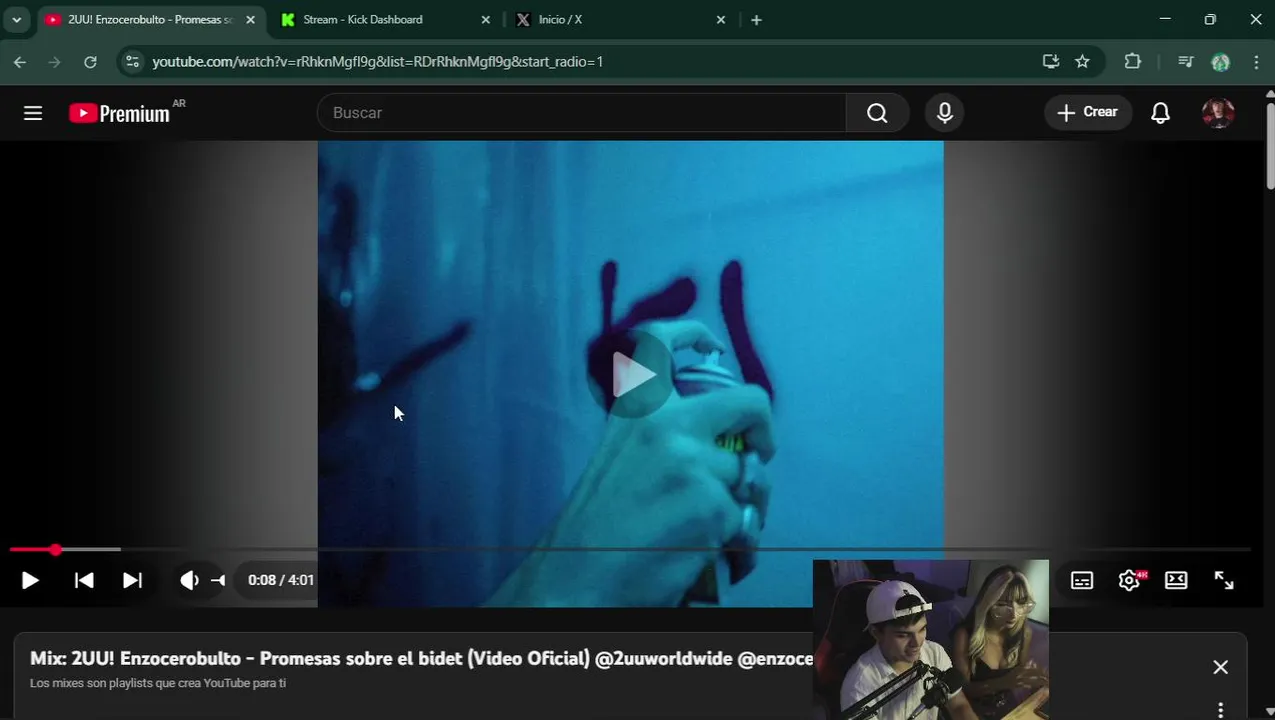Skip to next video

pyautogui.click(x=132, y=580)
